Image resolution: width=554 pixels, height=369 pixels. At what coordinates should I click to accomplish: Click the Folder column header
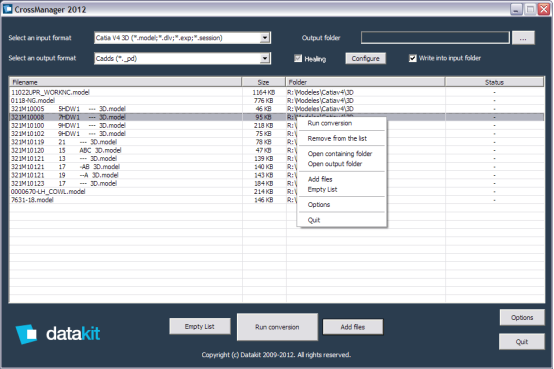pos(365,82)
